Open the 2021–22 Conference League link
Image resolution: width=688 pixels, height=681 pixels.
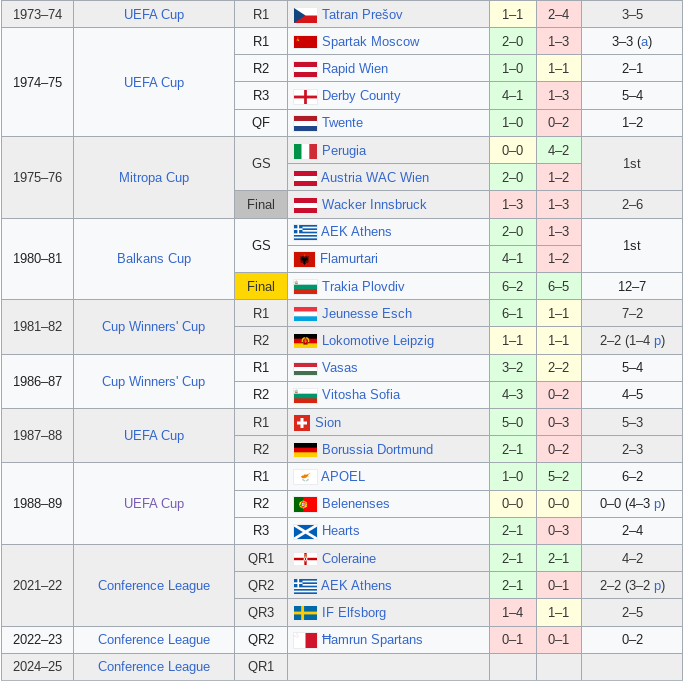(154, 585)
